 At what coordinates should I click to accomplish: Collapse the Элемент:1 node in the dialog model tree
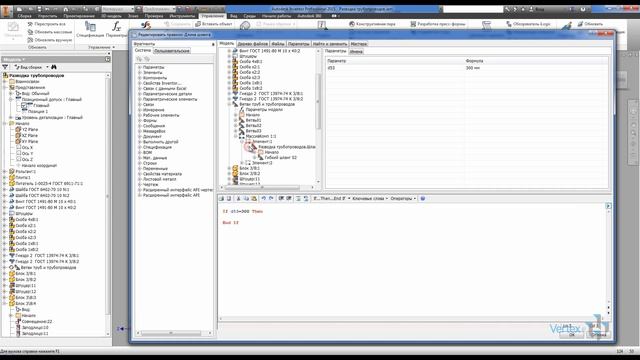coord(242,141)
